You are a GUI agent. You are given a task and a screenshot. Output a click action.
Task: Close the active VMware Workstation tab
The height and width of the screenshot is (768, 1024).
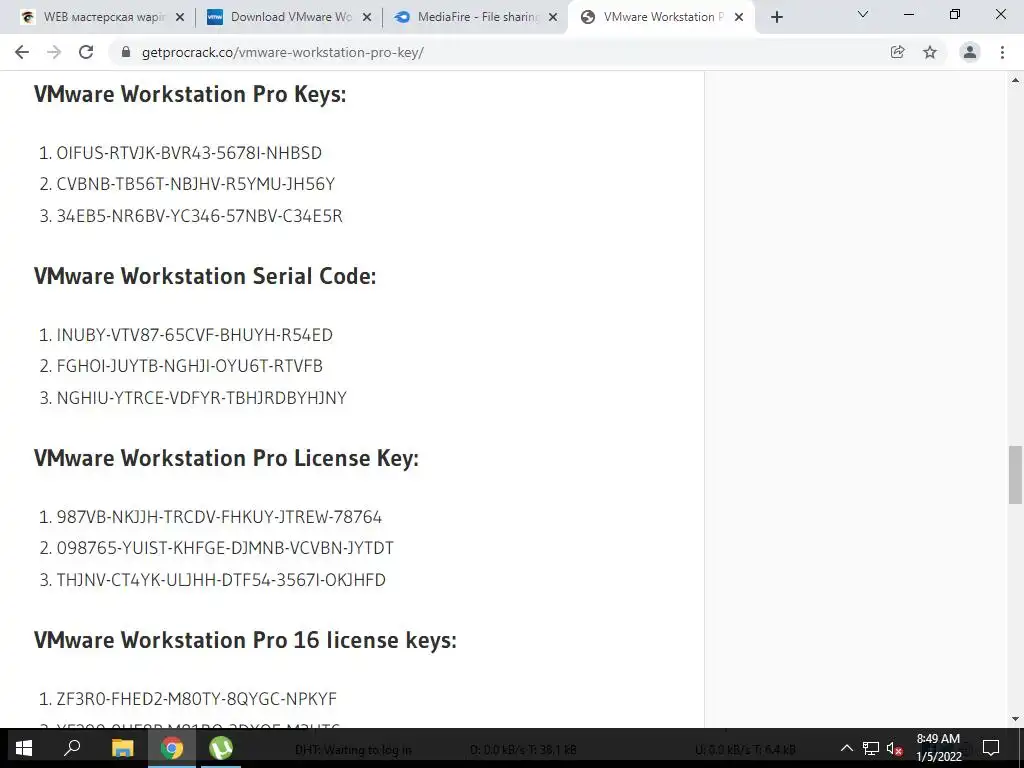739,18
